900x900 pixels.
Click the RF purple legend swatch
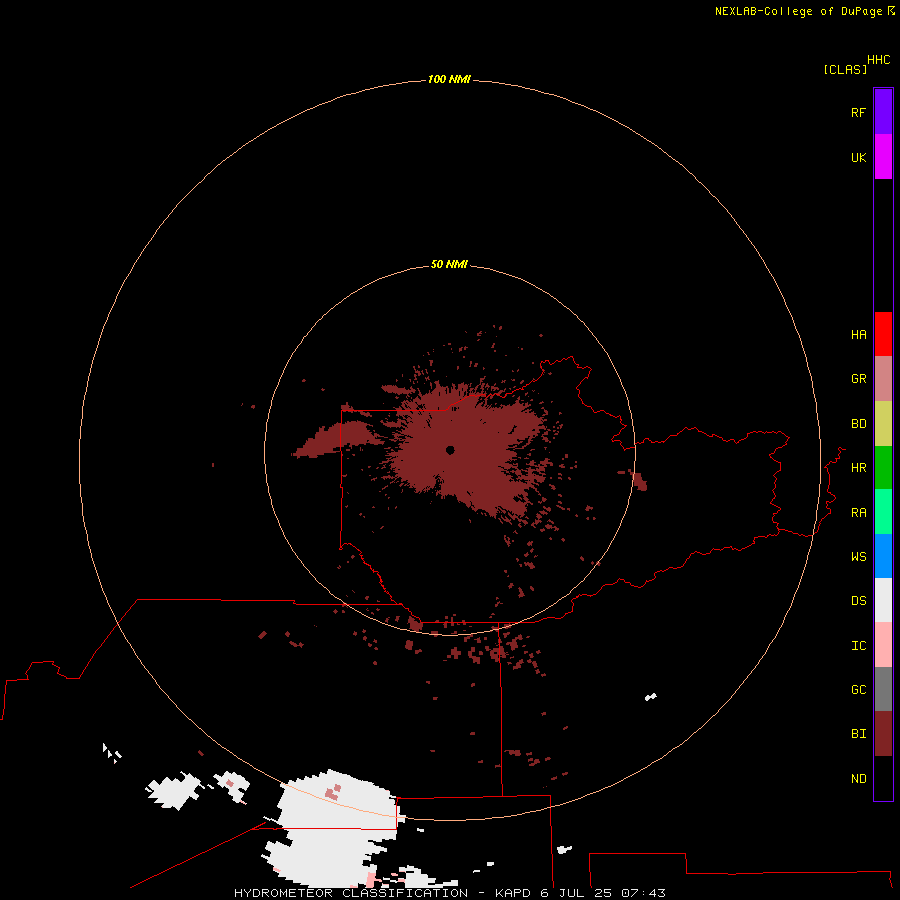point(883,112)
